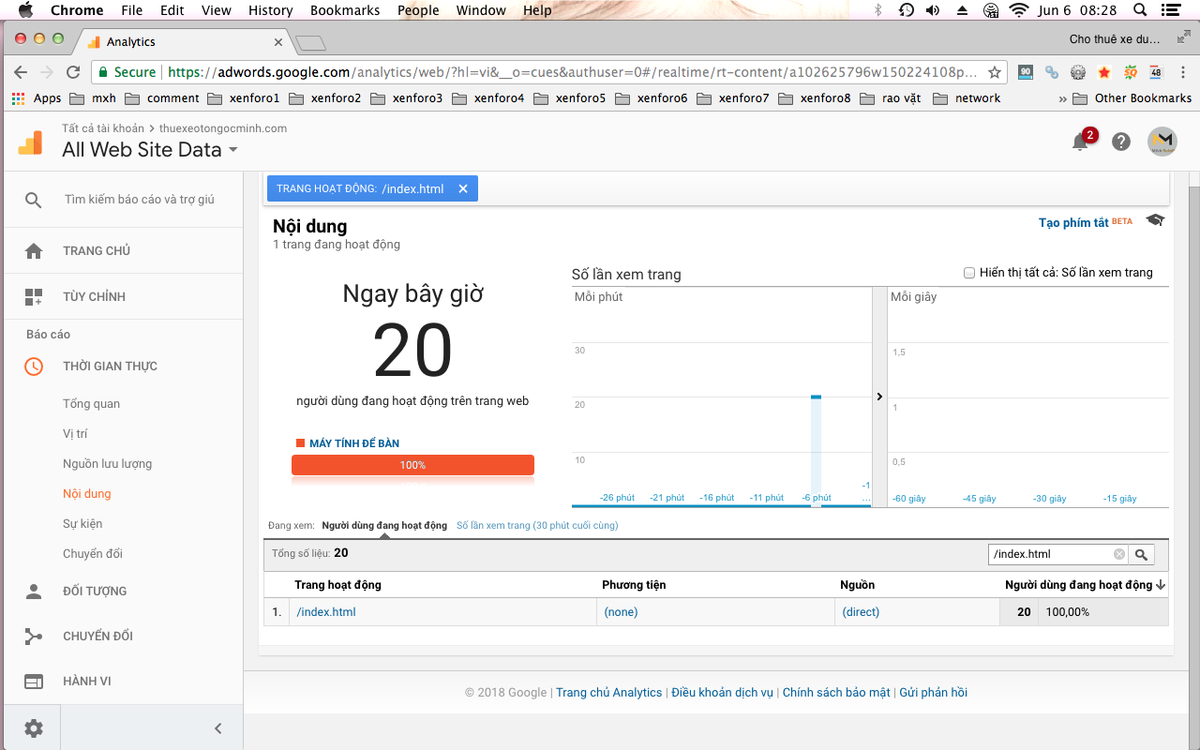Open the xenforo1 bookmark folder

243,98
